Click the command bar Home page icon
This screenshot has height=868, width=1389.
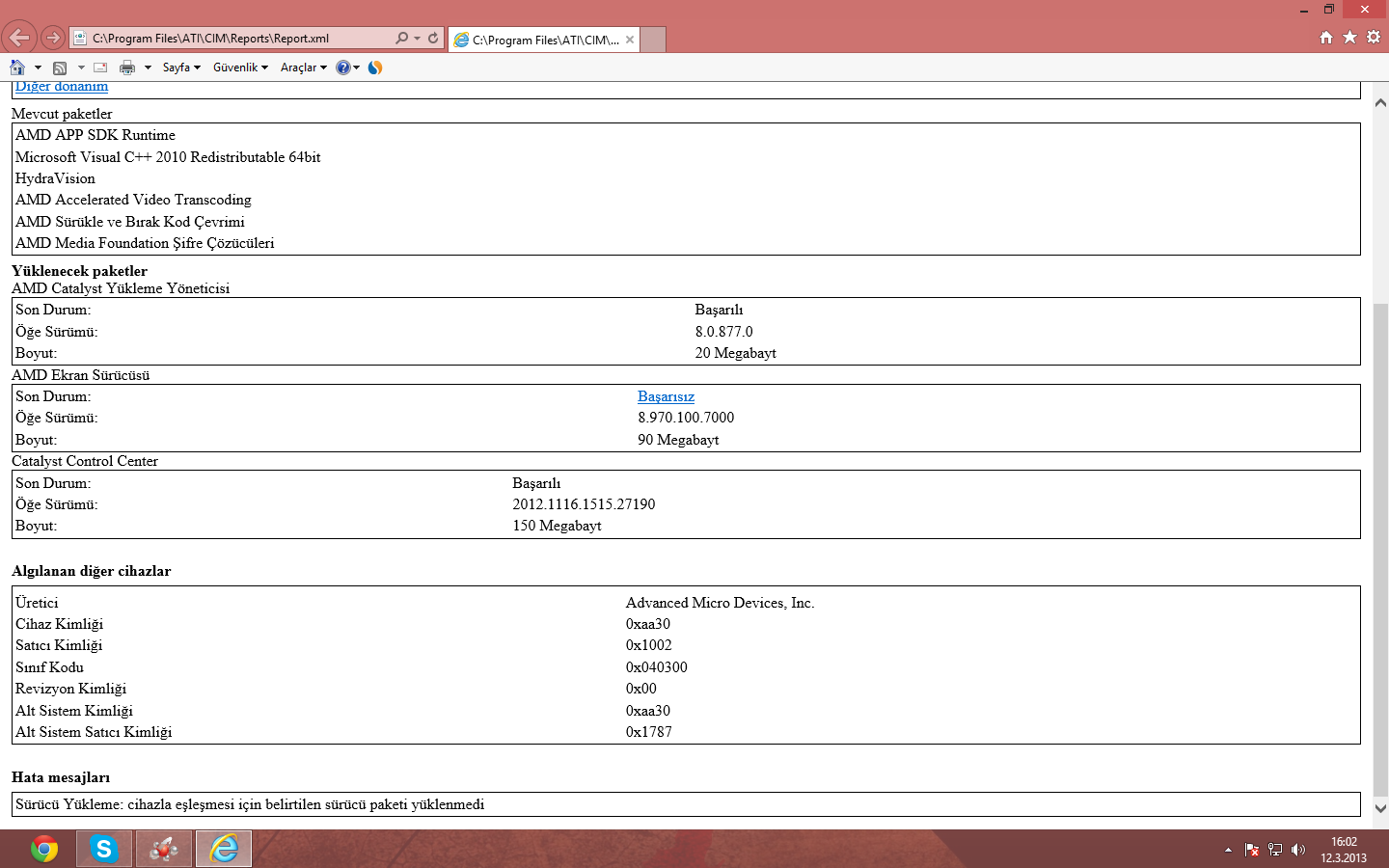click(17, 68)
